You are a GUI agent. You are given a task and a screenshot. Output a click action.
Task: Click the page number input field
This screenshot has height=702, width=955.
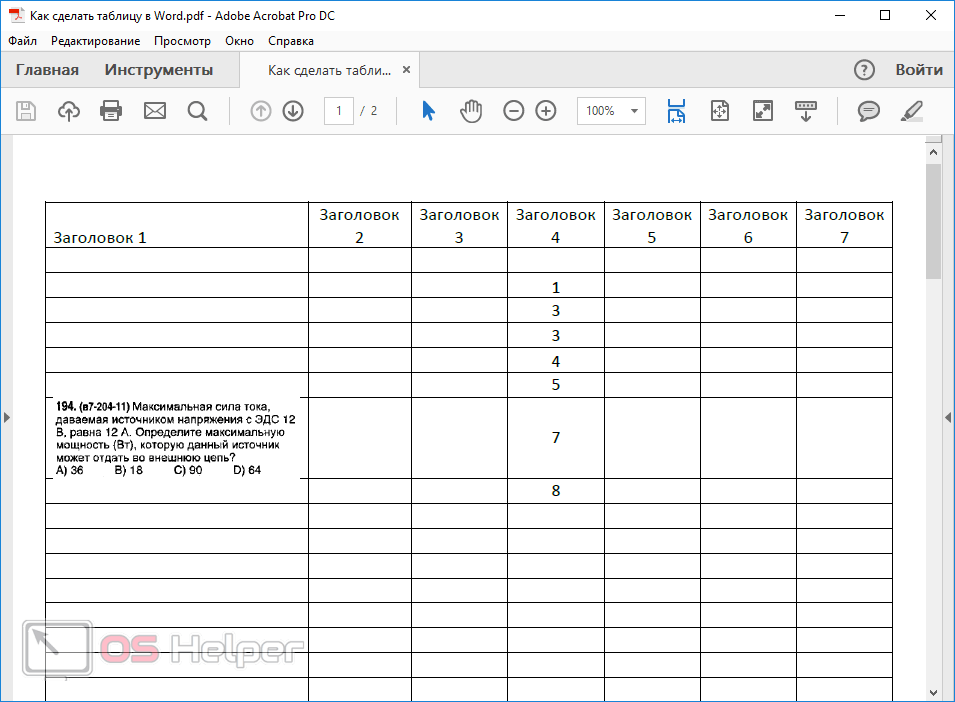339,111
